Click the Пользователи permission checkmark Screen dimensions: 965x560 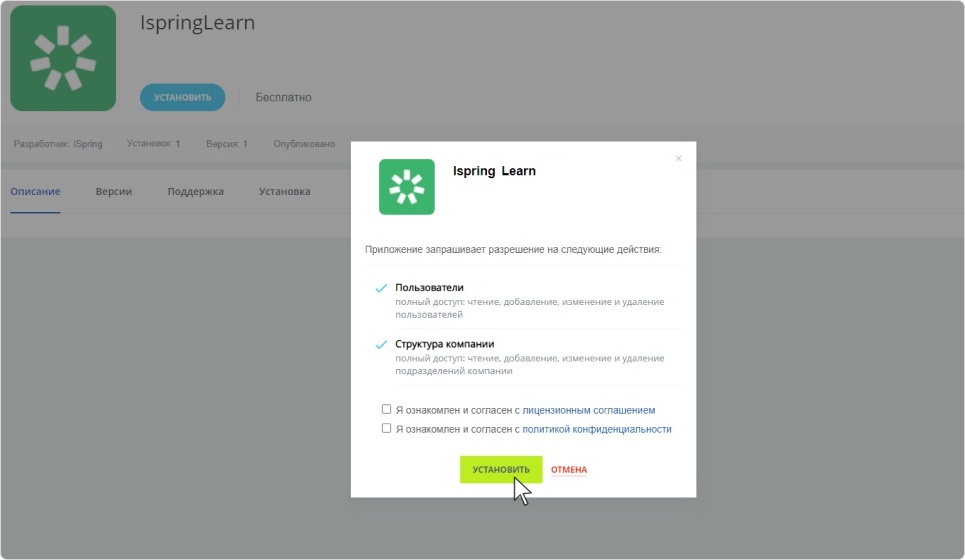381,288
